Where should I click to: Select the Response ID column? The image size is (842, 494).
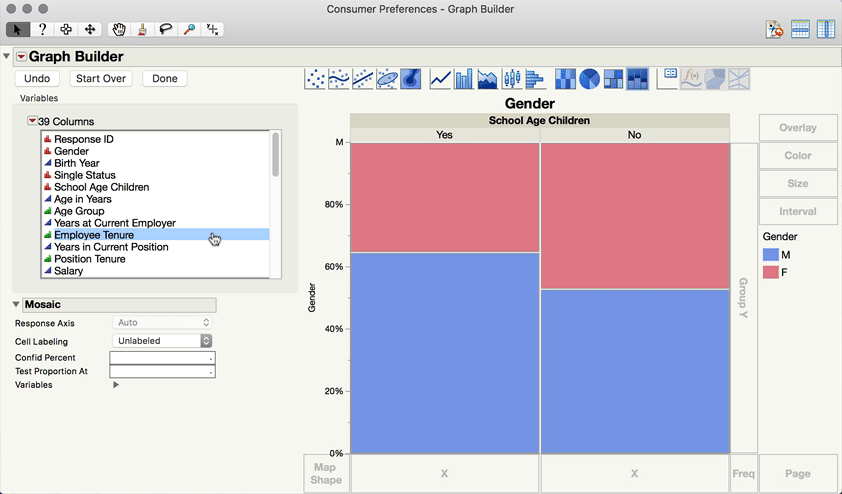tap(84, 139)
